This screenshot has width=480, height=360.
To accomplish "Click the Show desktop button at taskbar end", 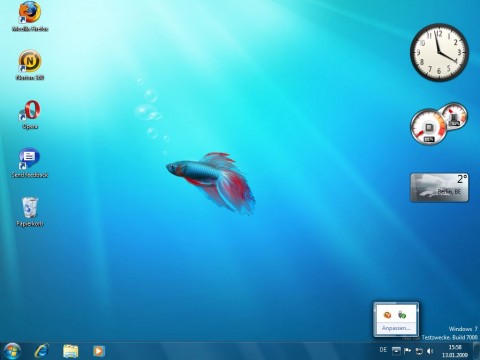I will [x=476, y=351].
